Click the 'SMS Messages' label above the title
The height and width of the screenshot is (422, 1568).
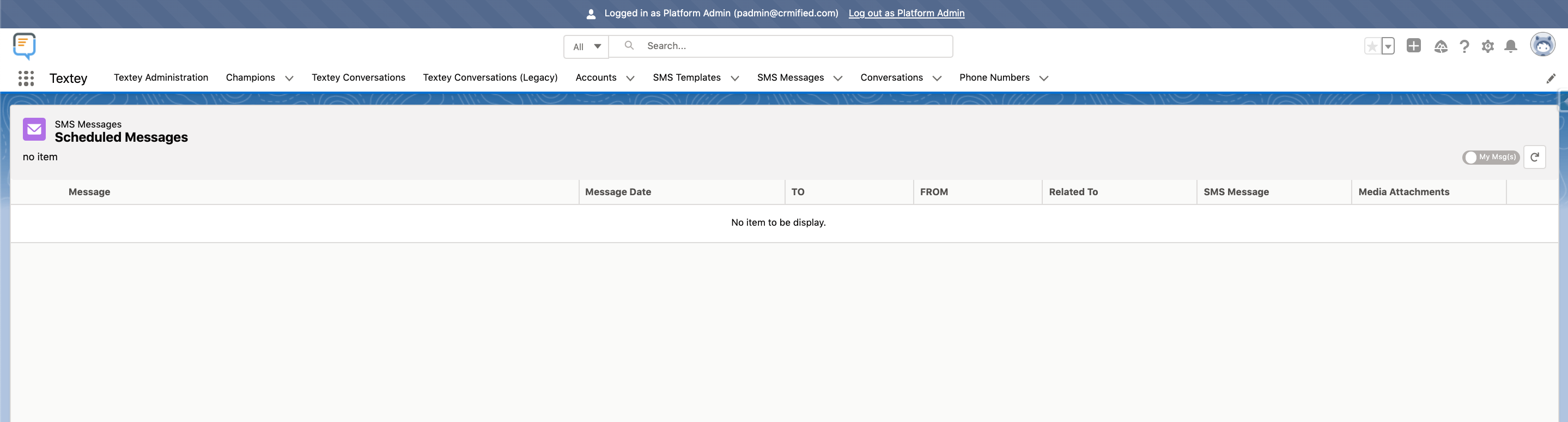coord(88,124)
